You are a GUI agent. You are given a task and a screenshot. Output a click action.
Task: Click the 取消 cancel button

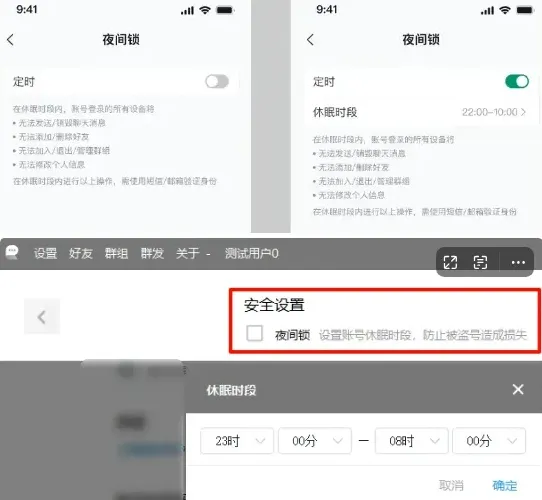click(451, 485)
